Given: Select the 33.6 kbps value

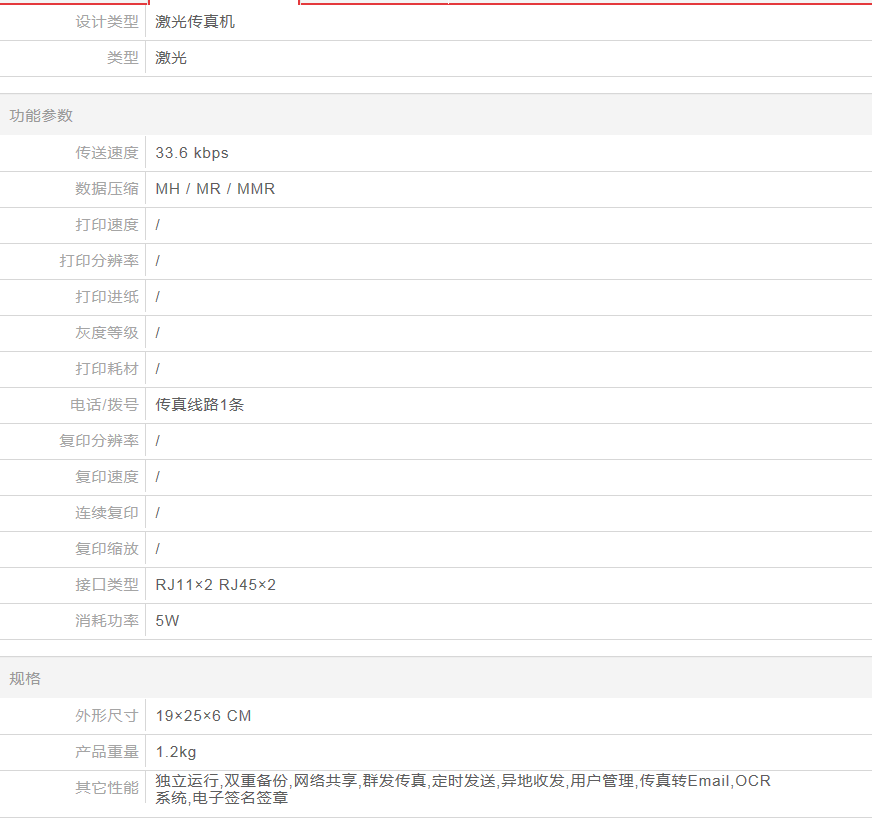Looking at the screenshot, I should coord(192,153).
